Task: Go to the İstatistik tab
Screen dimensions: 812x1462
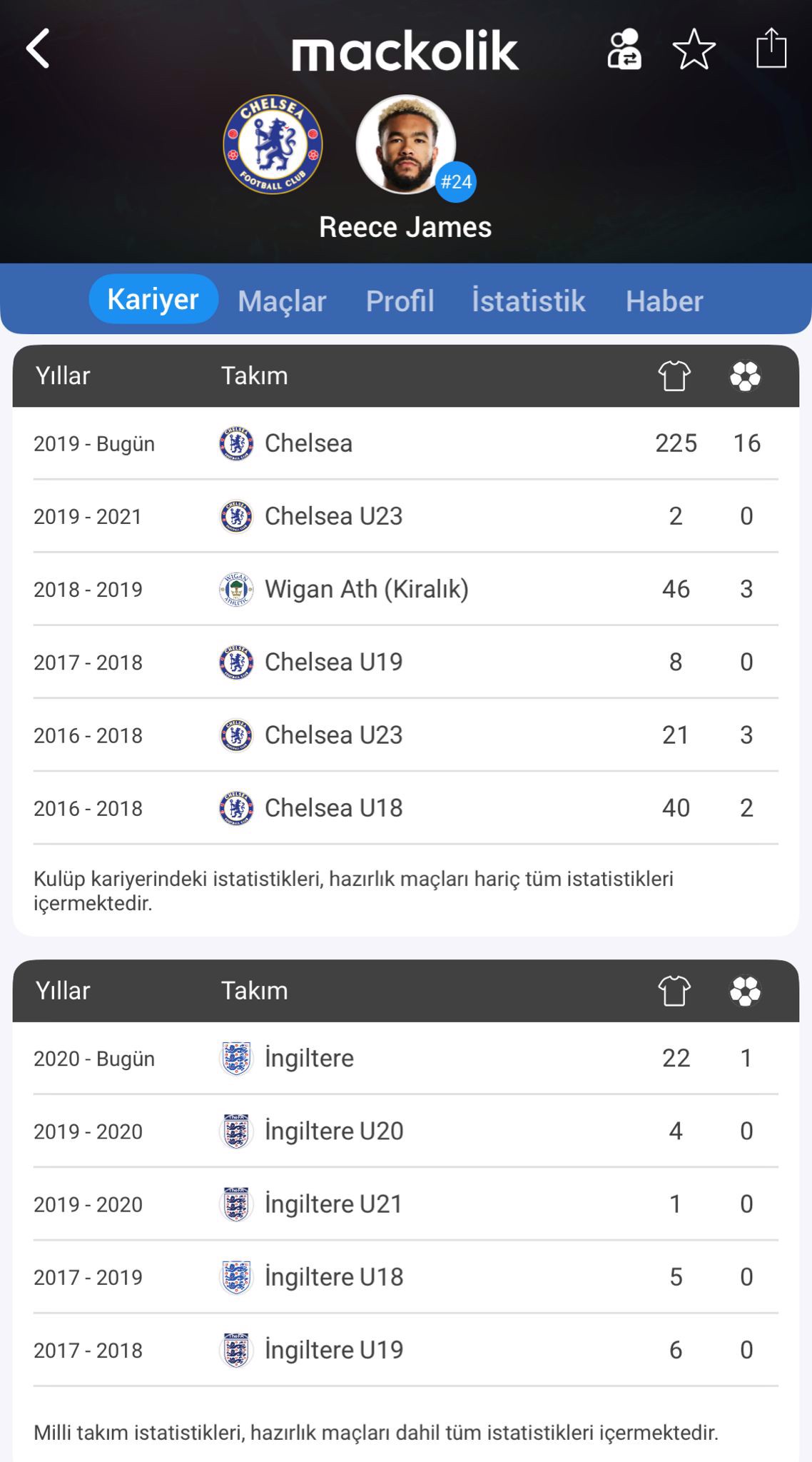Action: point(528,301)
